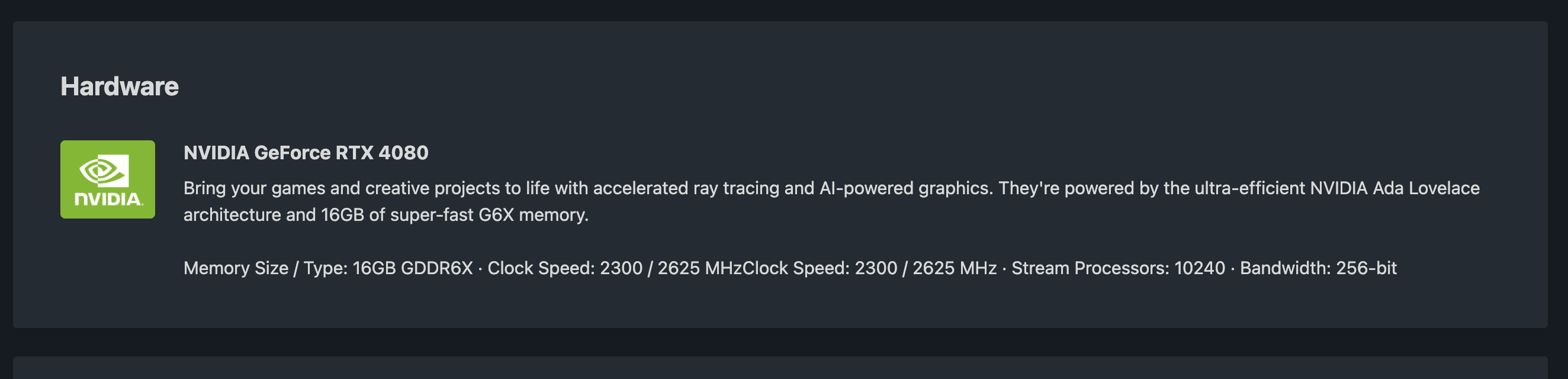Select the Hardware section heading
Screen dimensions: 1568x379
pos(119,86)
